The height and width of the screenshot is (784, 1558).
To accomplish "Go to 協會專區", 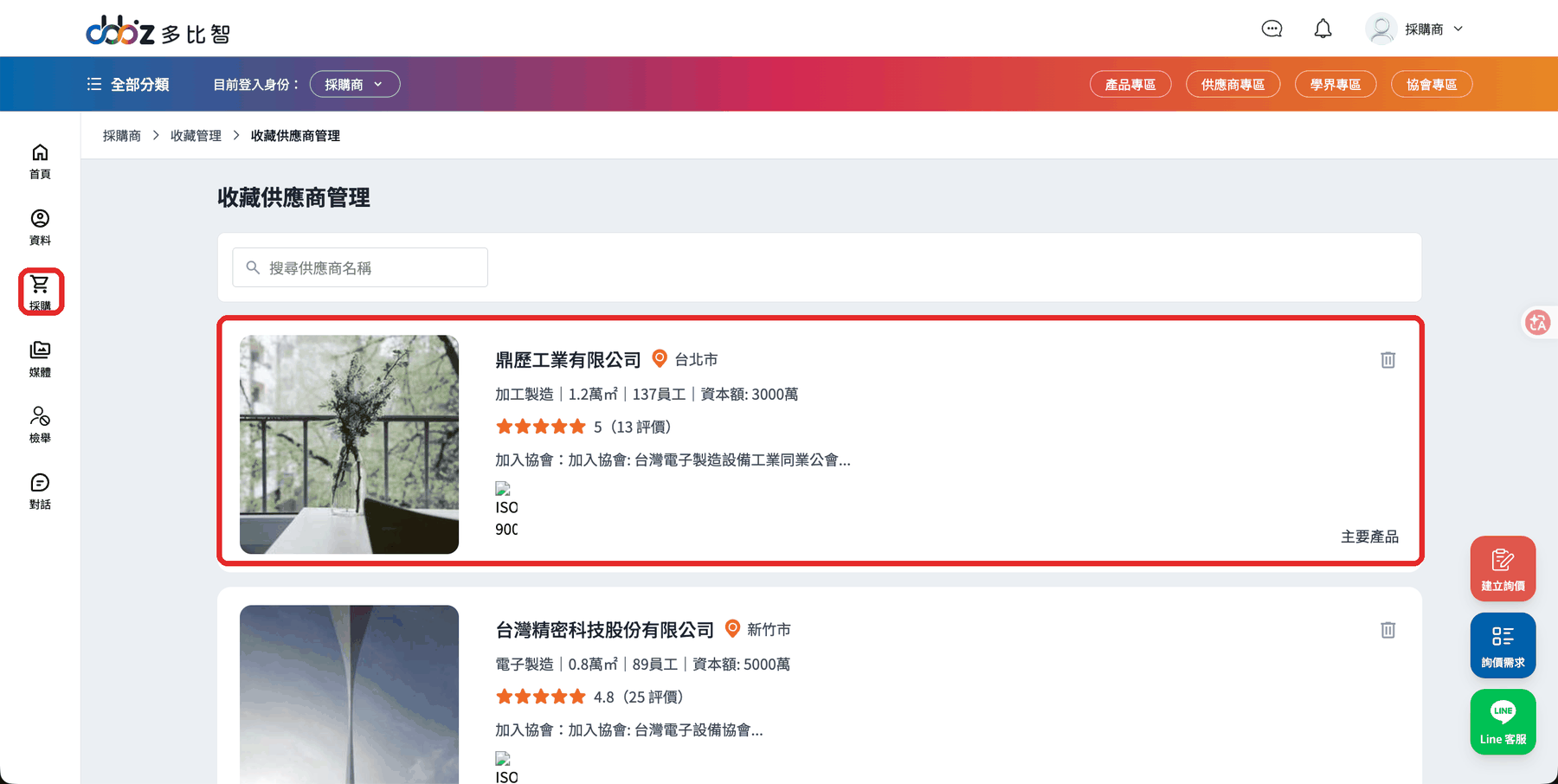I will [x=1432, y=84].
